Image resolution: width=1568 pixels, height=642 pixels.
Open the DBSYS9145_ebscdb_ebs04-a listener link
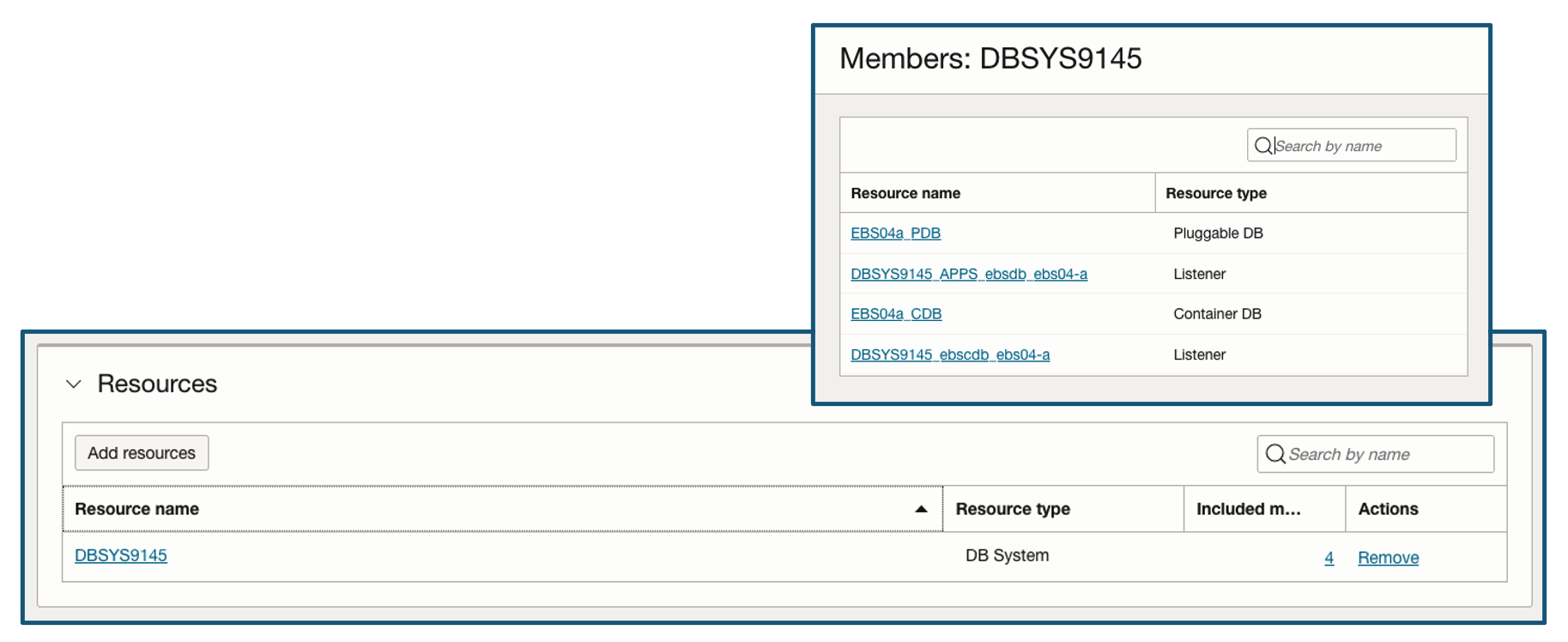pyautogui.click(x=950, y=354)
